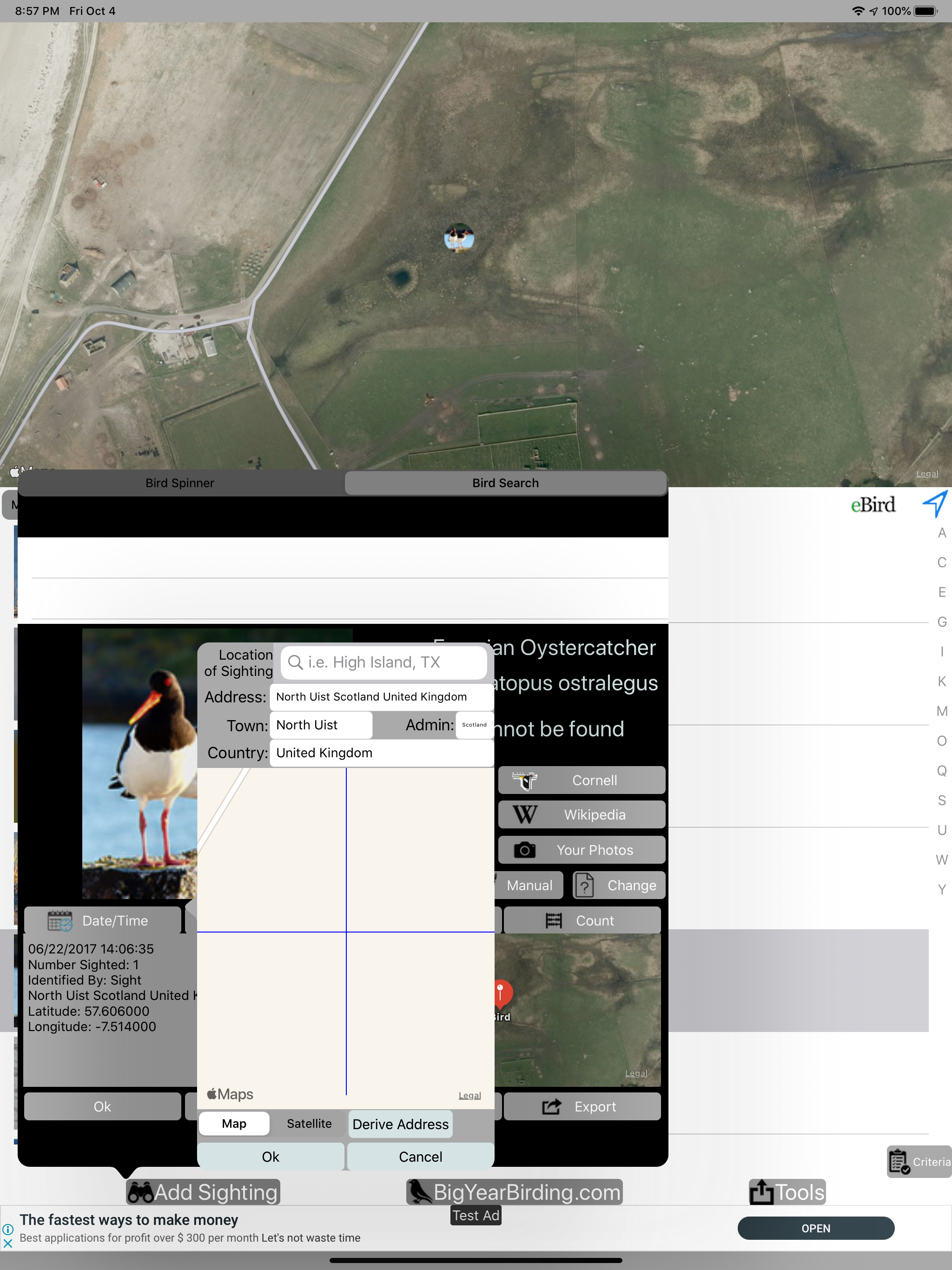Click the Derive Address button
Screen dimensions: 952x1270
(401, 1124)
